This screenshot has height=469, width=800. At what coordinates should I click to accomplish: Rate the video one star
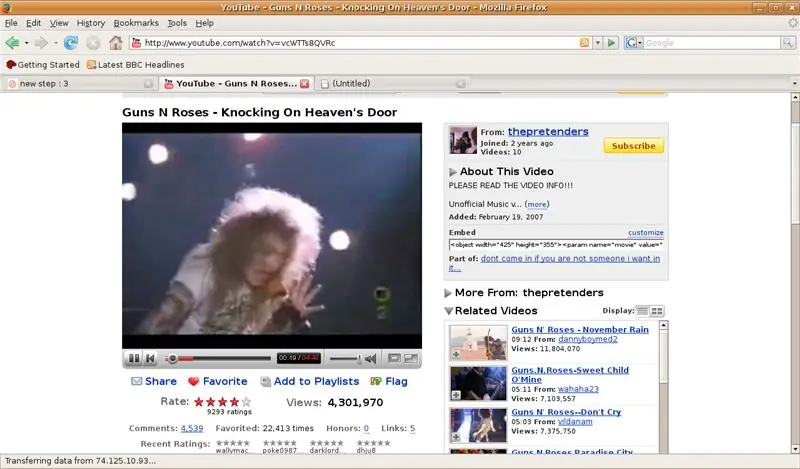pyautogui.click(x=199, y=402)
